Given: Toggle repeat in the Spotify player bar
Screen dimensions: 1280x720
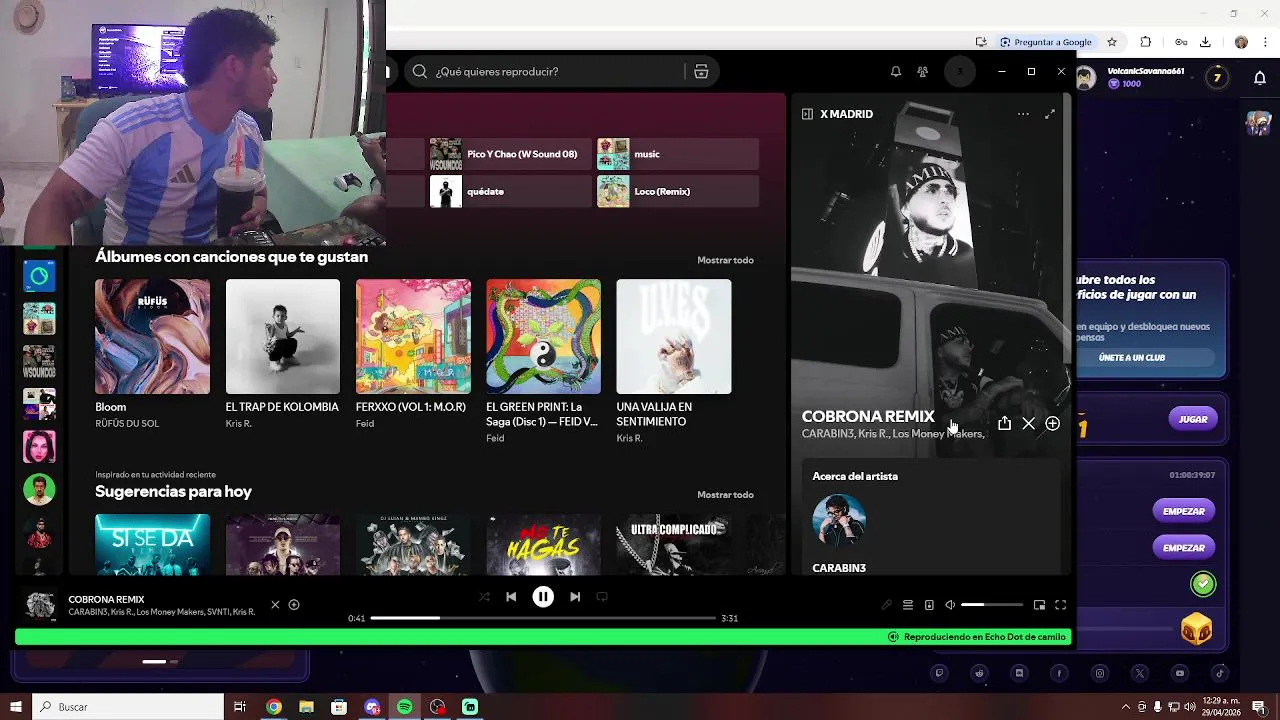Looking at the screenshot, I should click(x=602, y=597).
